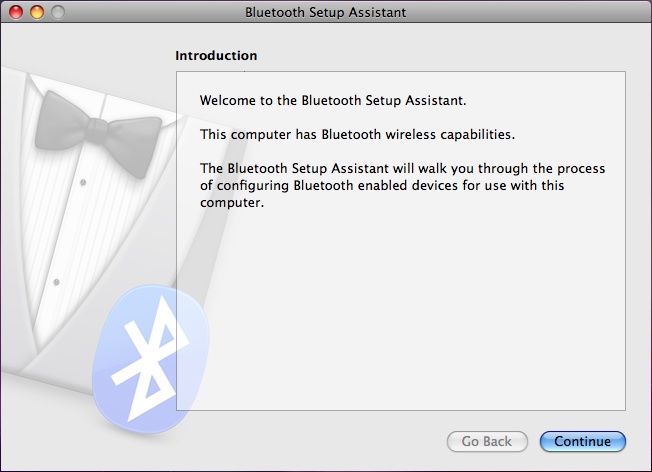Click the 'Bluetooth Setup Assistant' window title
This screenshot has width=652, height=472.
[x=325, y=12]
